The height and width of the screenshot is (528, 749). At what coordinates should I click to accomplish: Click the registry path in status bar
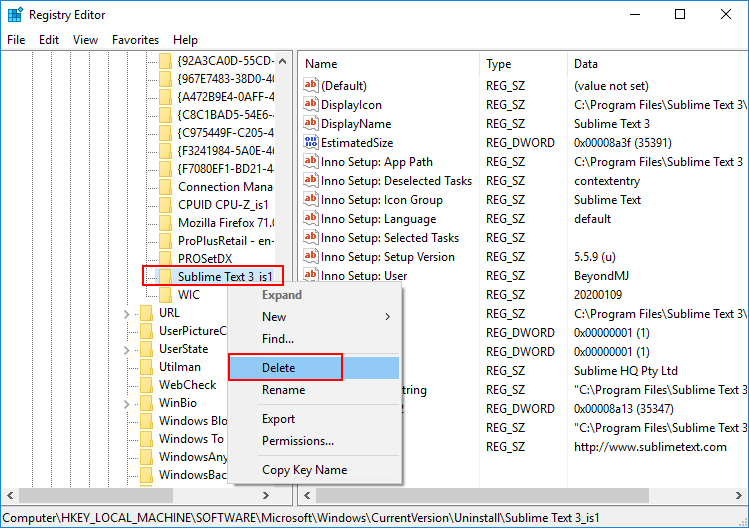[301, 518]
